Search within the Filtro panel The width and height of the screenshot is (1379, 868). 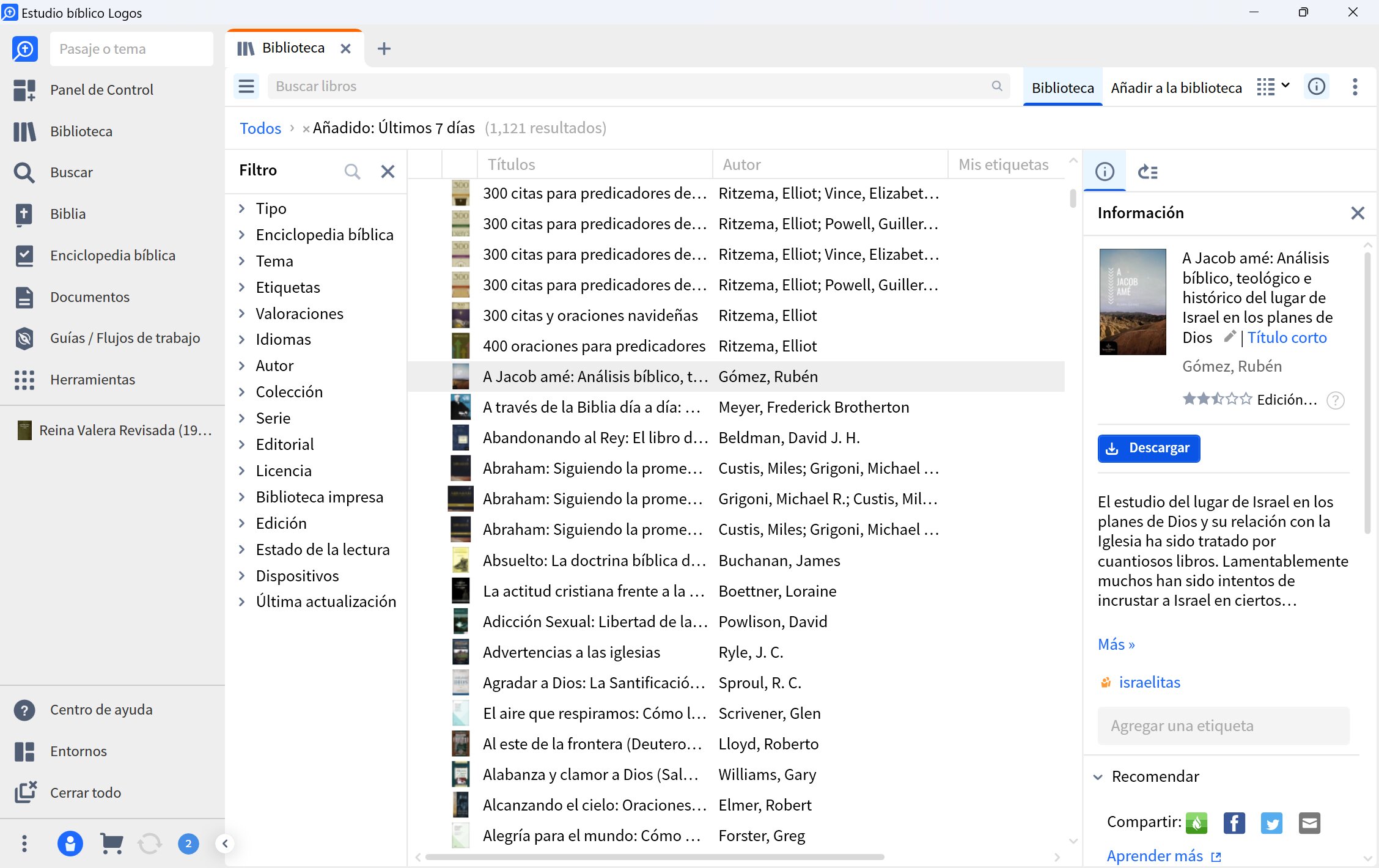352,171
